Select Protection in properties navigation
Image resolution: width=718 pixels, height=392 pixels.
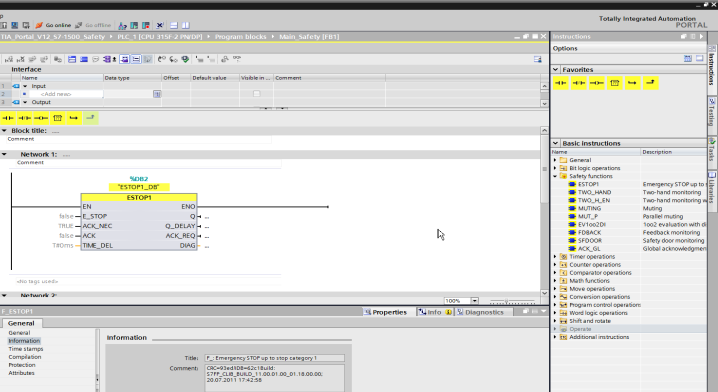(x=22, y=365)
